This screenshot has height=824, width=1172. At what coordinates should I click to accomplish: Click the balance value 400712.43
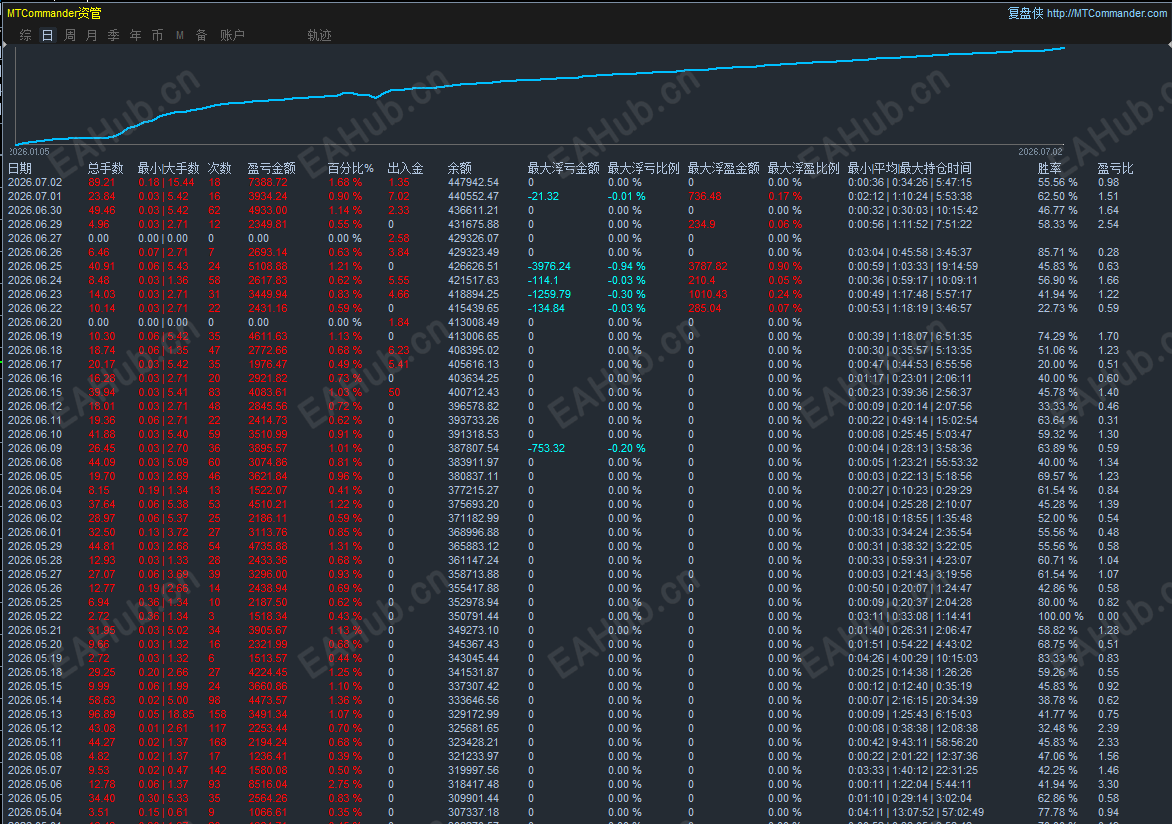click(x=473, y=393)
